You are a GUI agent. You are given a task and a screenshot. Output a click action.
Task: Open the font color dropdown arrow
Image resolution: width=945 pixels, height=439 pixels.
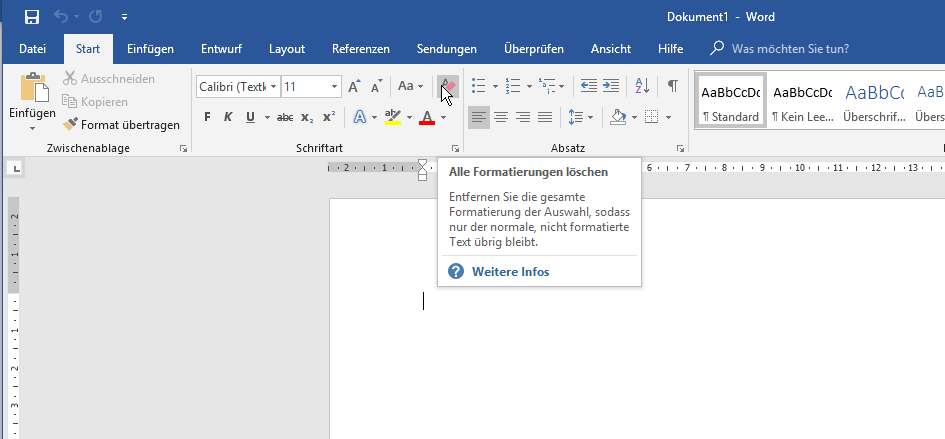[443, 117]
